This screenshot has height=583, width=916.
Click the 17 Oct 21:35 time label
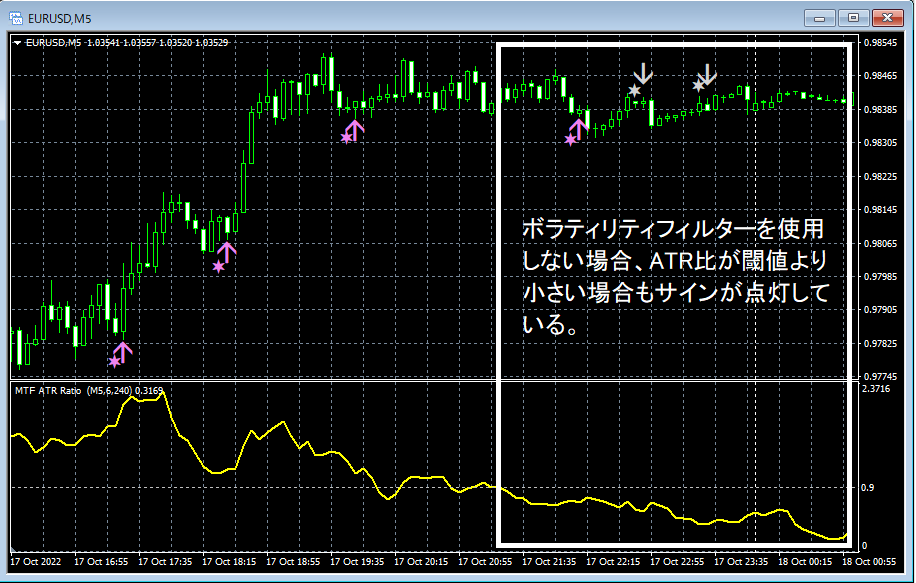[x=549, y=562]
